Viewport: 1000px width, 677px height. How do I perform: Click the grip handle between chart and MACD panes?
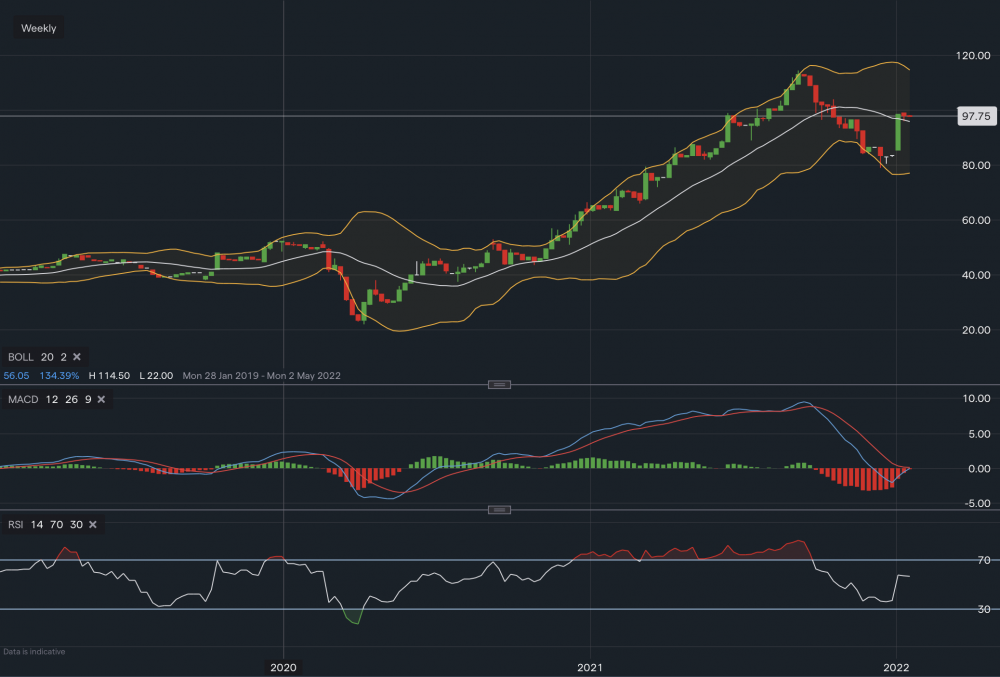pos(499,384)
